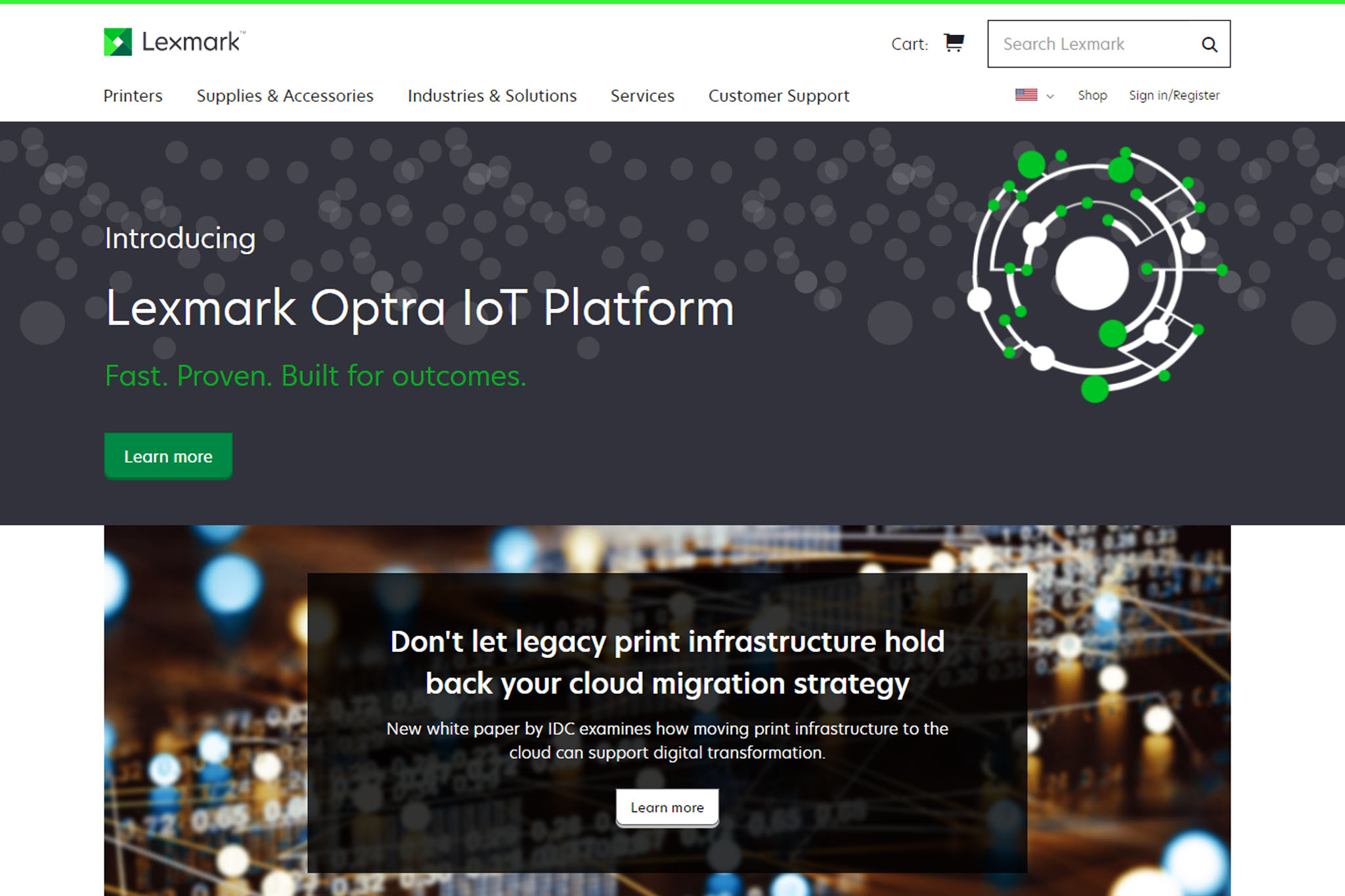
Task: Click the Optra IoT circular graphic
Action: click(x=1093, y=274)
